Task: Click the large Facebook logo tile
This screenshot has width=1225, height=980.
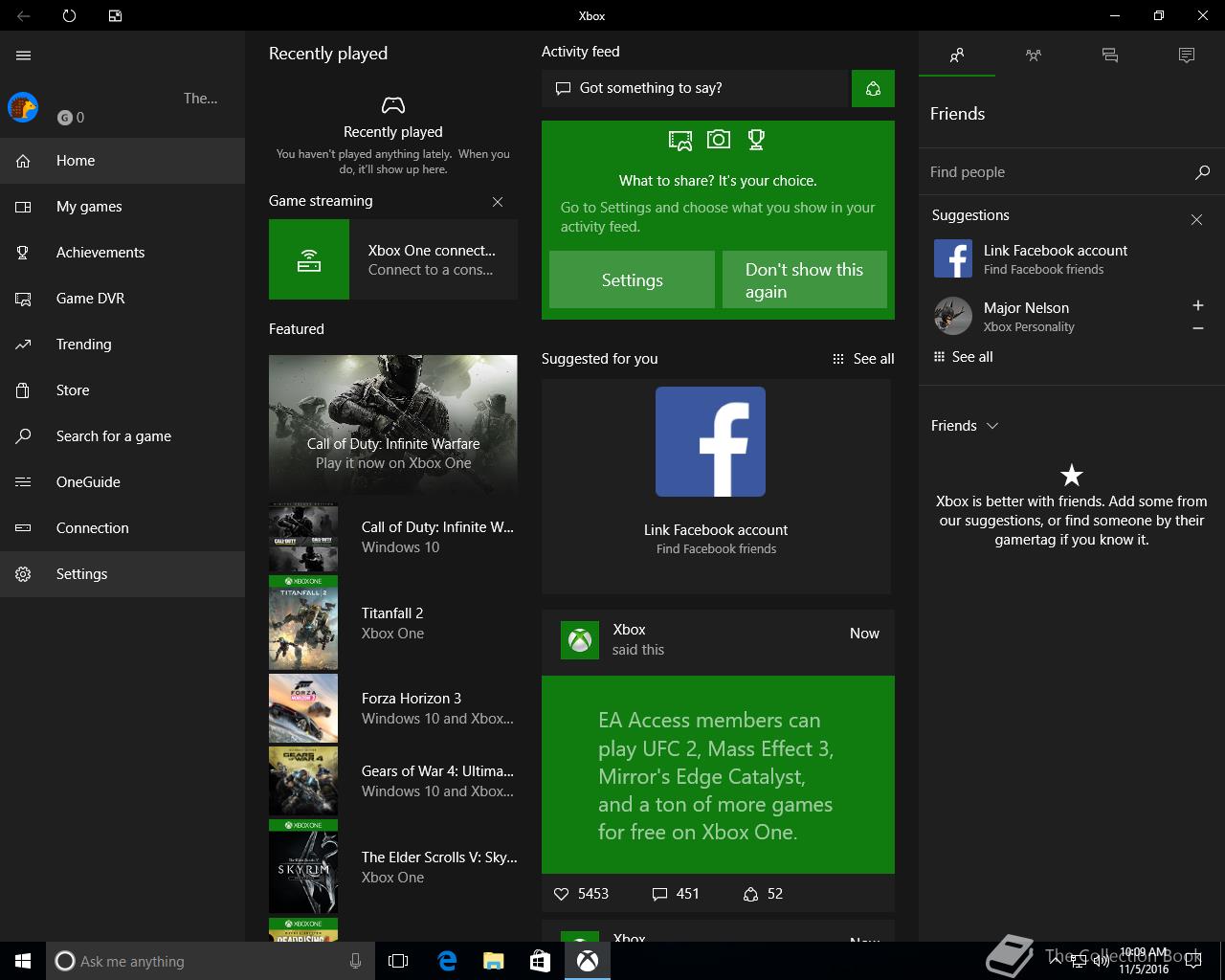Action: (x=710, y=441)
